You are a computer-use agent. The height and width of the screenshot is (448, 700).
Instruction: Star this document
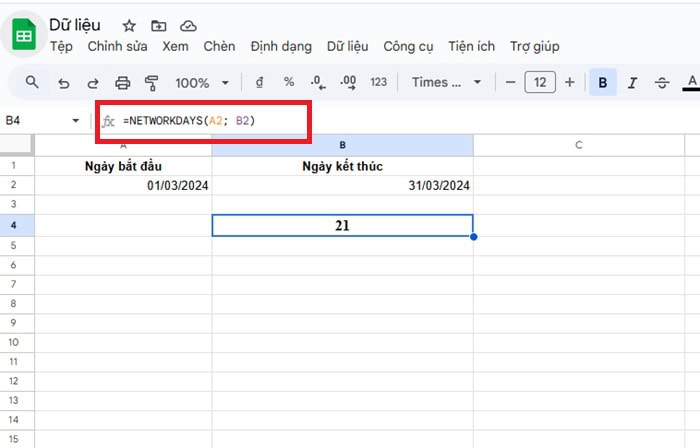[129, 25]
